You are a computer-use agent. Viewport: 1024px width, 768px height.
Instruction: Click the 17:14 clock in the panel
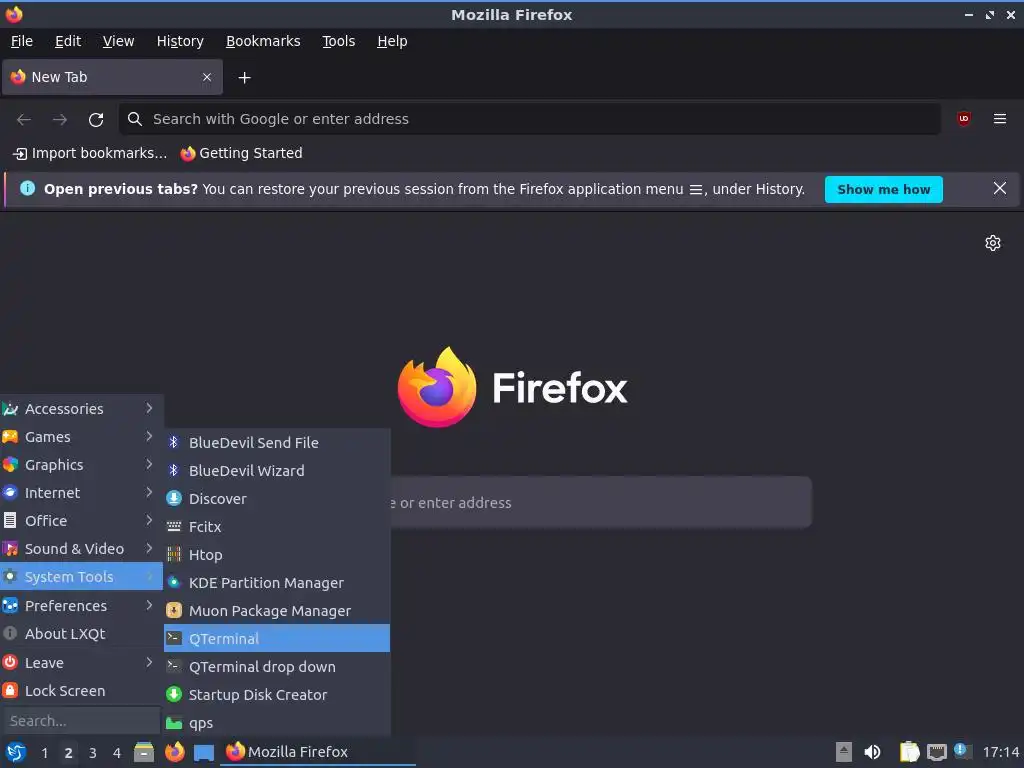click(1000, 752)
